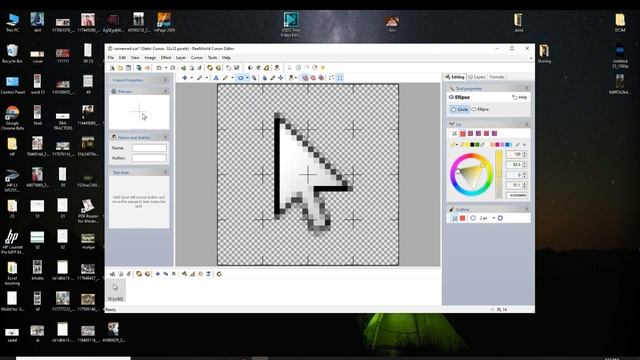This screenshot has height=360, width=640.
Task: Click the clock icon in main toolbar
Action: [298, 68]
